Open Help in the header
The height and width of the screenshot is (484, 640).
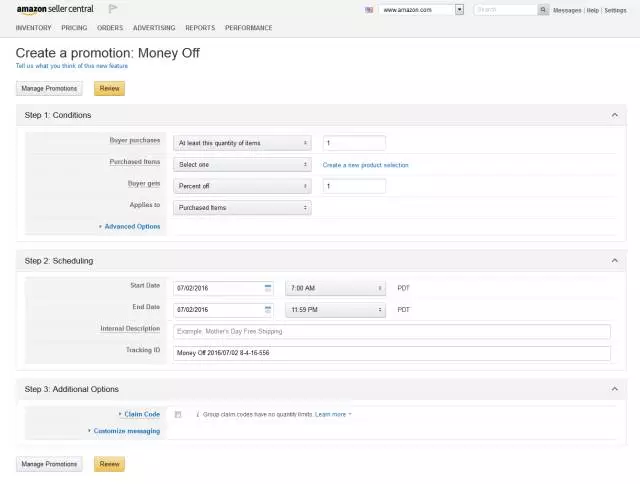[x=593, y=10]
